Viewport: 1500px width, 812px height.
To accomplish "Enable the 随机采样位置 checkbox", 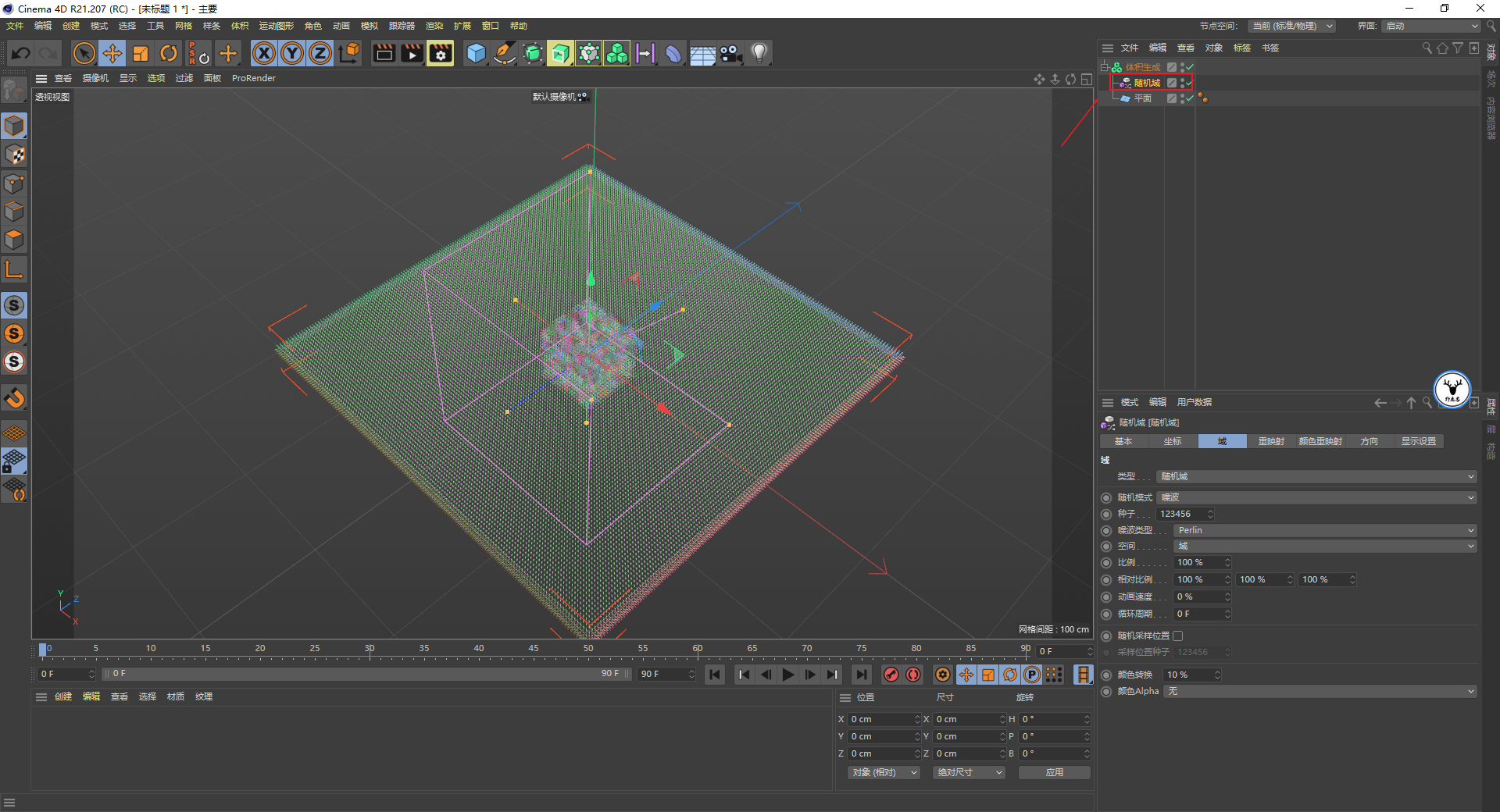I will click(1178, 636).
